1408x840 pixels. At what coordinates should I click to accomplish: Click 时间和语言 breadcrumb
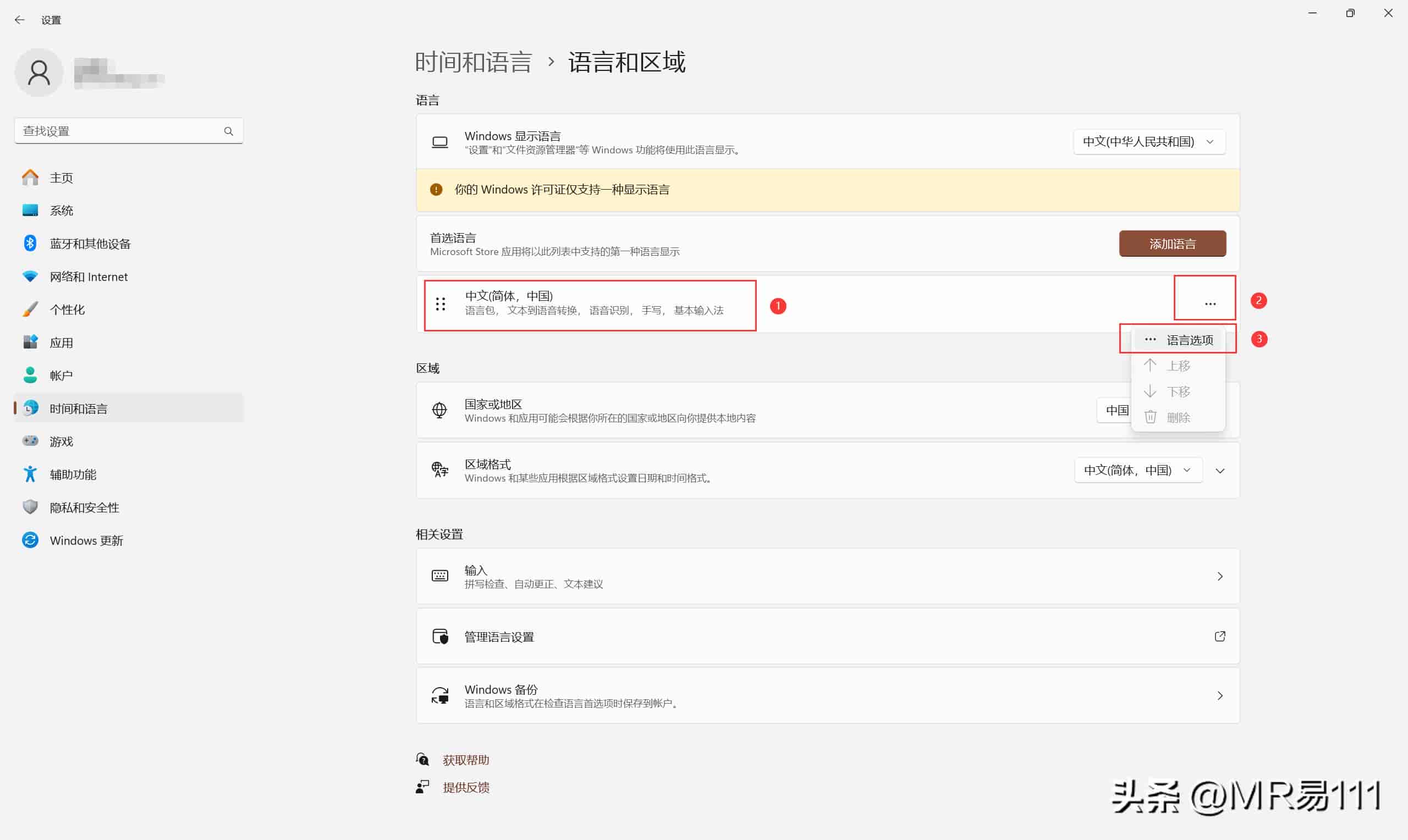(474, 62)
